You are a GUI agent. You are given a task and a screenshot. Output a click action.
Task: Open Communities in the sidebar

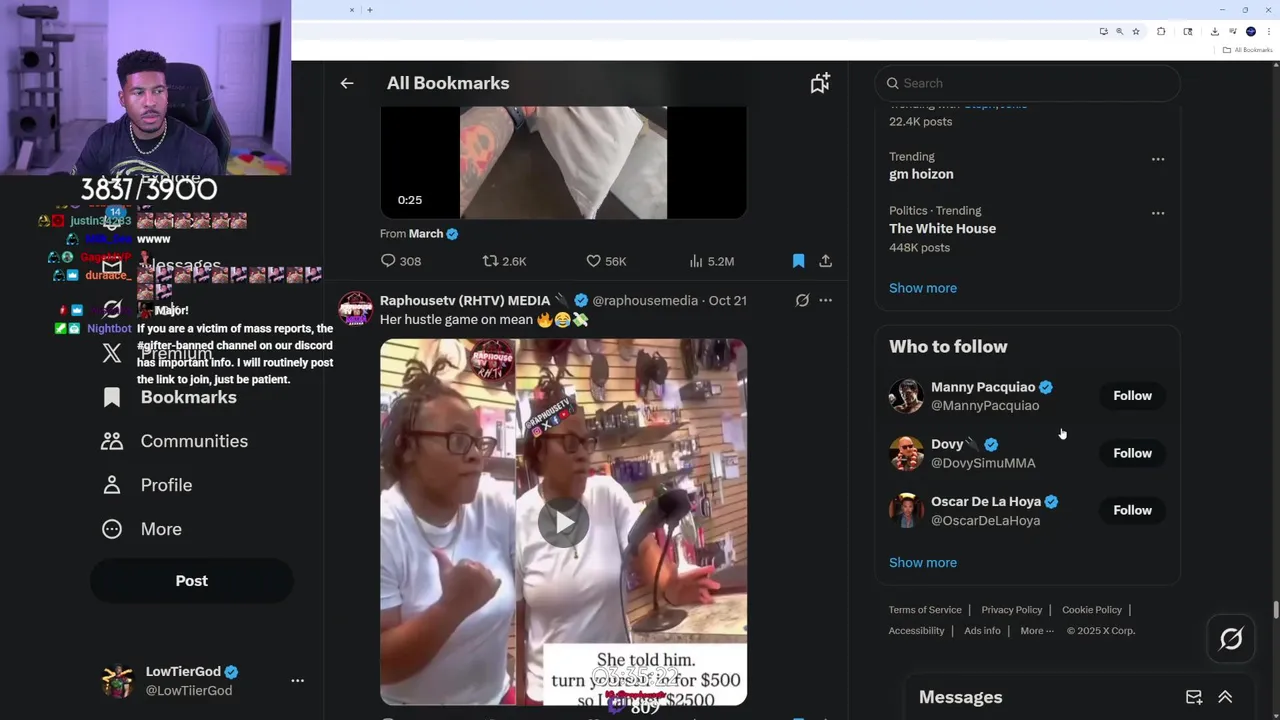coord(175,441)
